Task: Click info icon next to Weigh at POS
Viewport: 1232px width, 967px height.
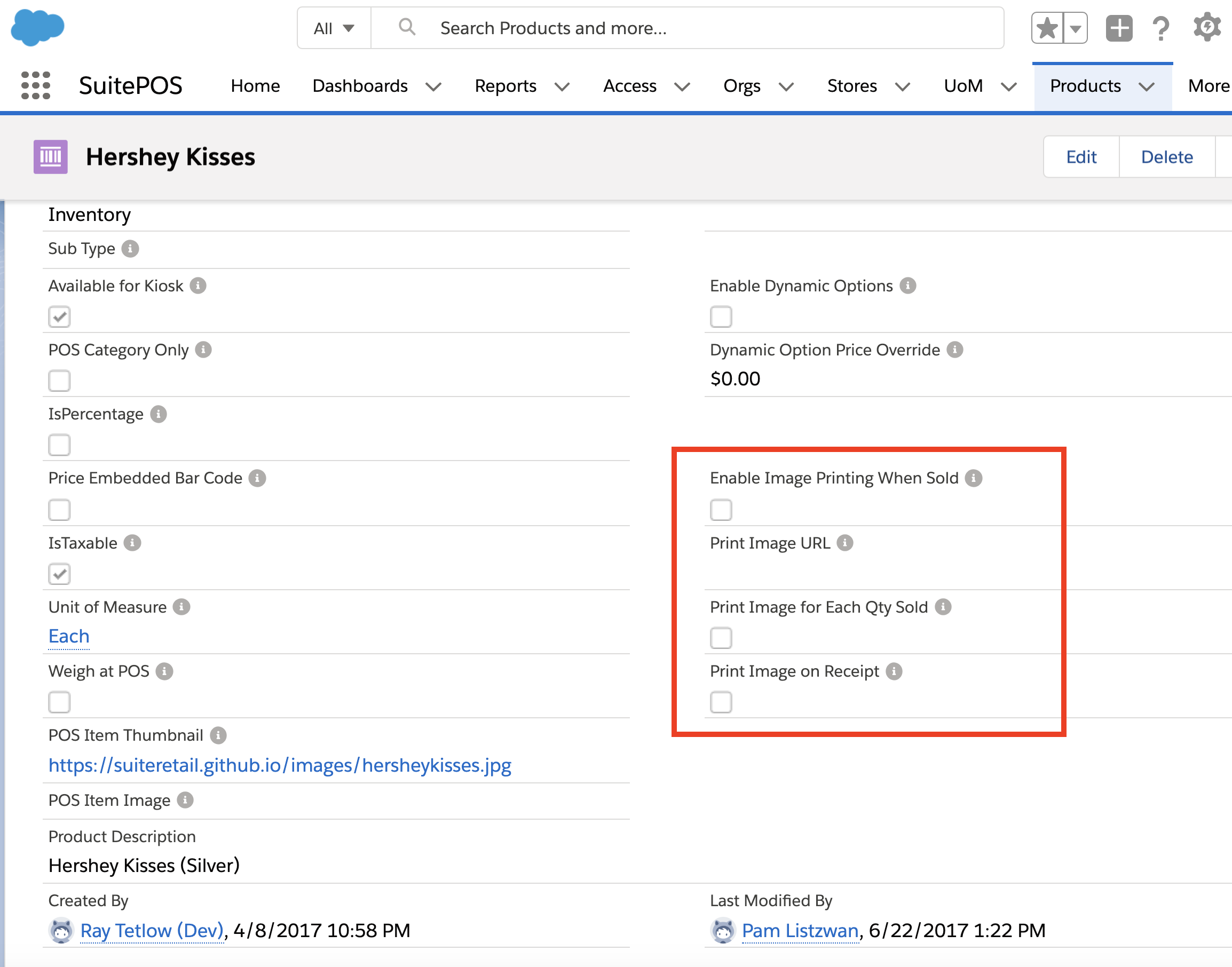Action: [x=164, y=671]
